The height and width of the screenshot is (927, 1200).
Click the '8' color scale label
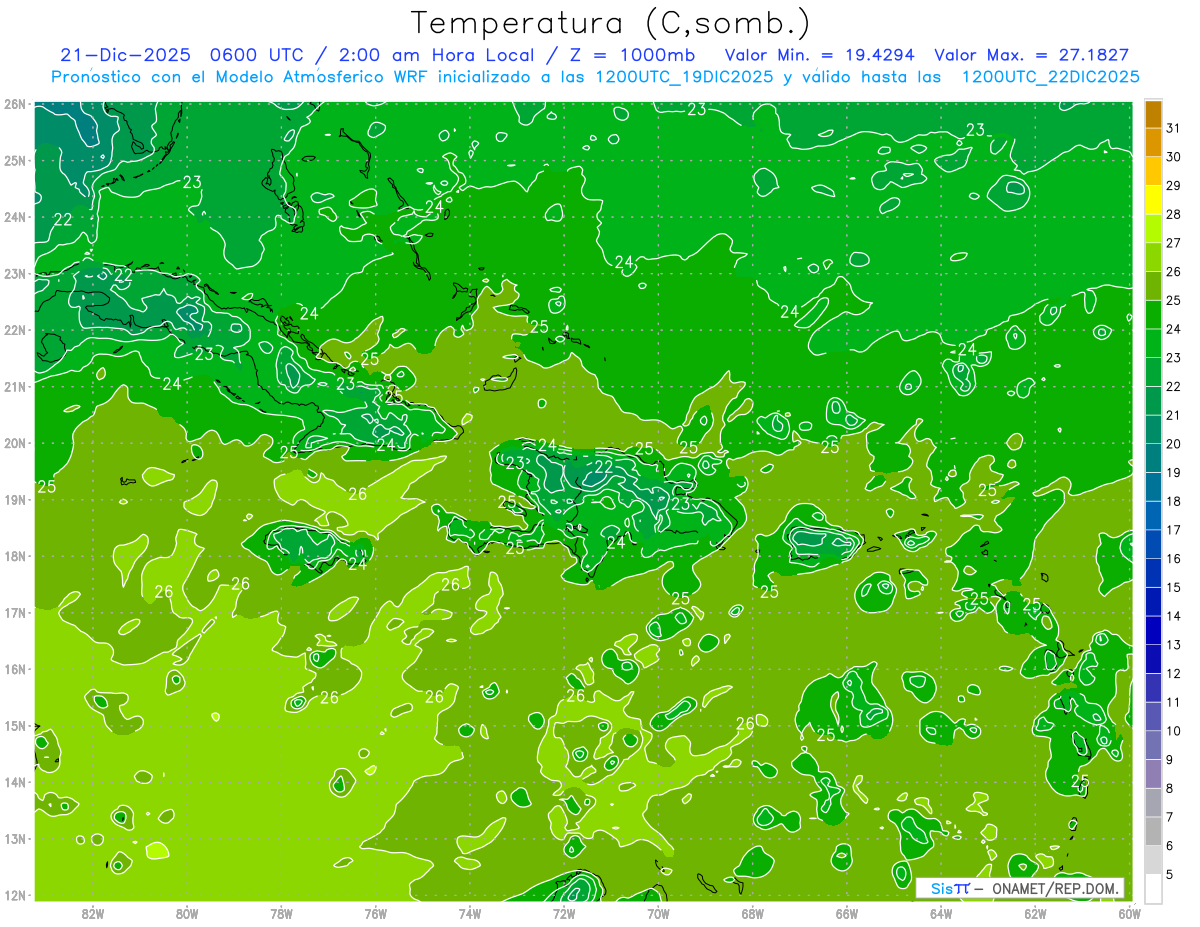[1170, 789]
